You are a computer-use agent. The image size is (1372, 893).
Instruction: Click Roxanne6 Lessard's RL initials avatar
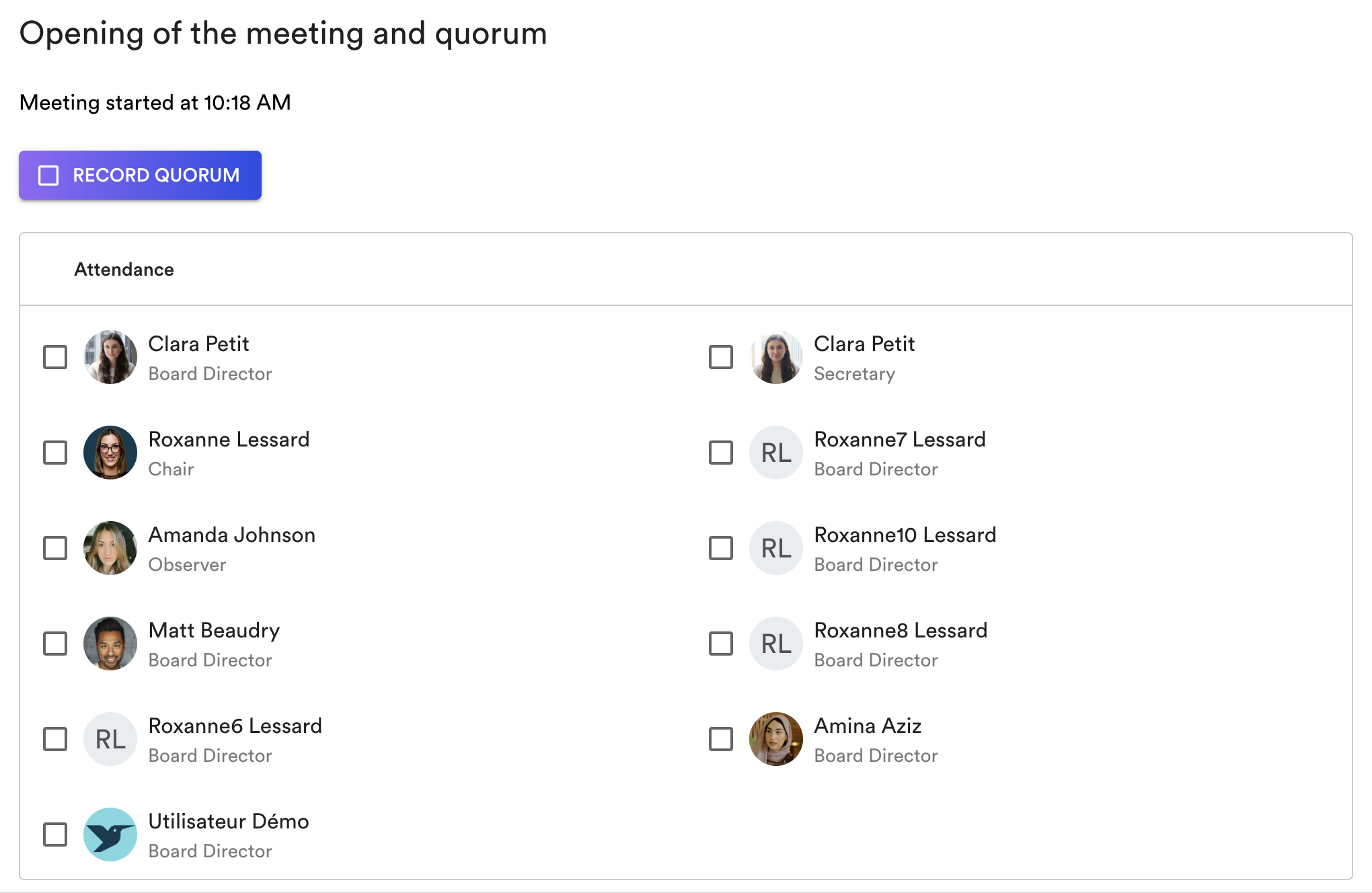coord(110,739)
